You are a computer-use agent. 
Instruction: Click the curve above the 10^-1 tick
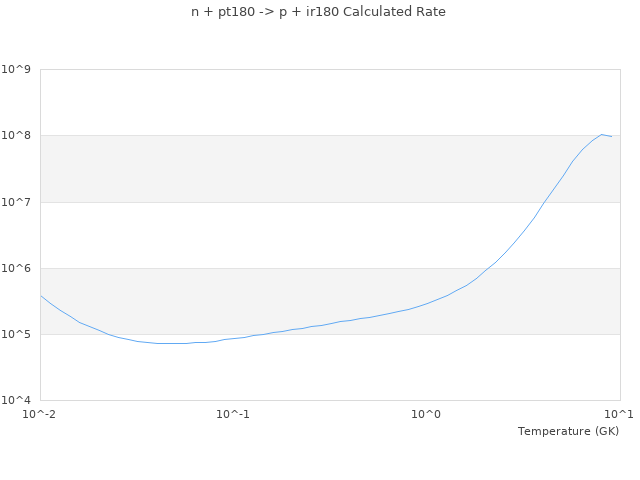coord(233,338)
